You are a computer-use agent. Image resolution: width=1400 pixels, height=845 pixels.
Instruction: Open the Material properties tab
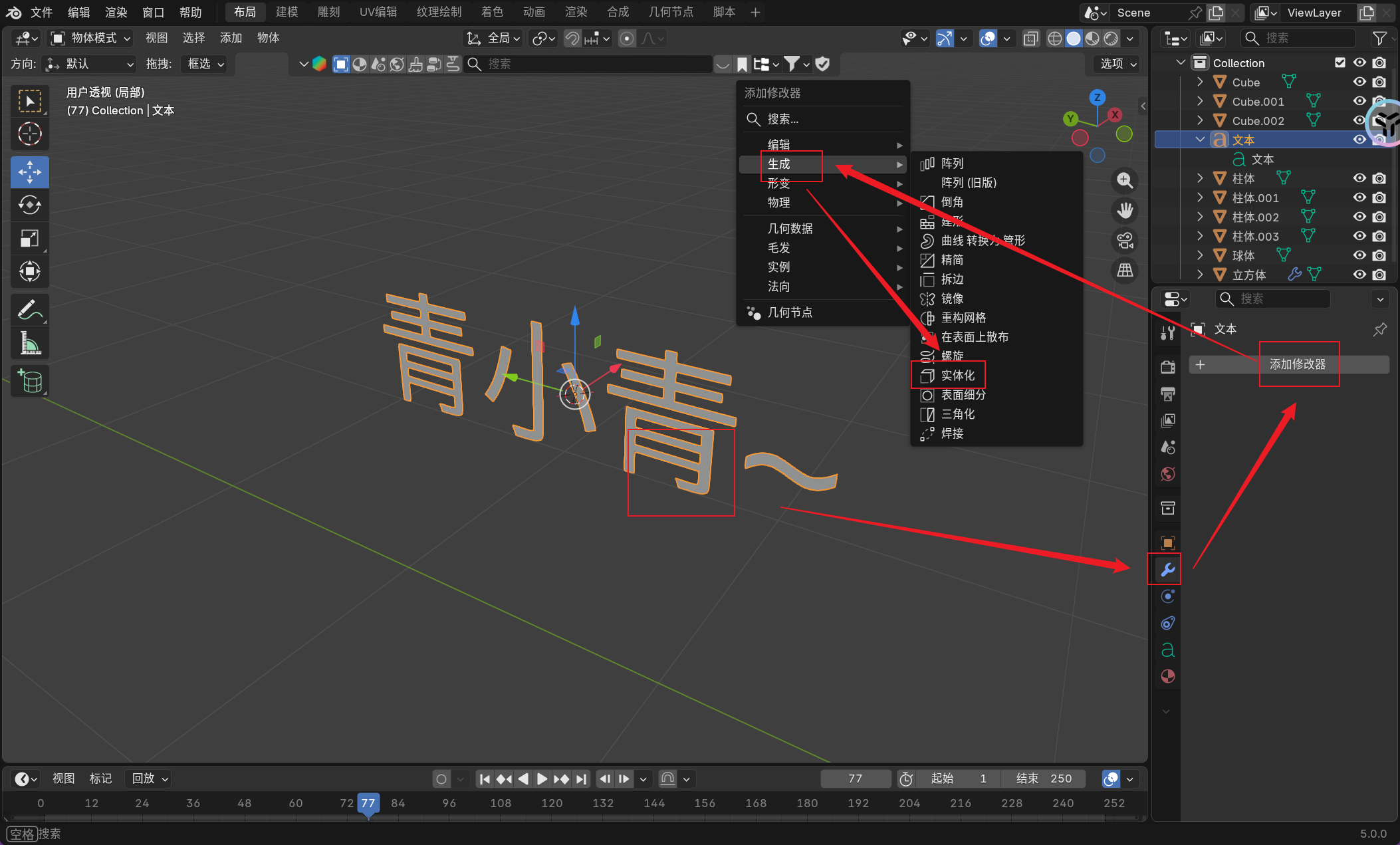point(1167,676)
